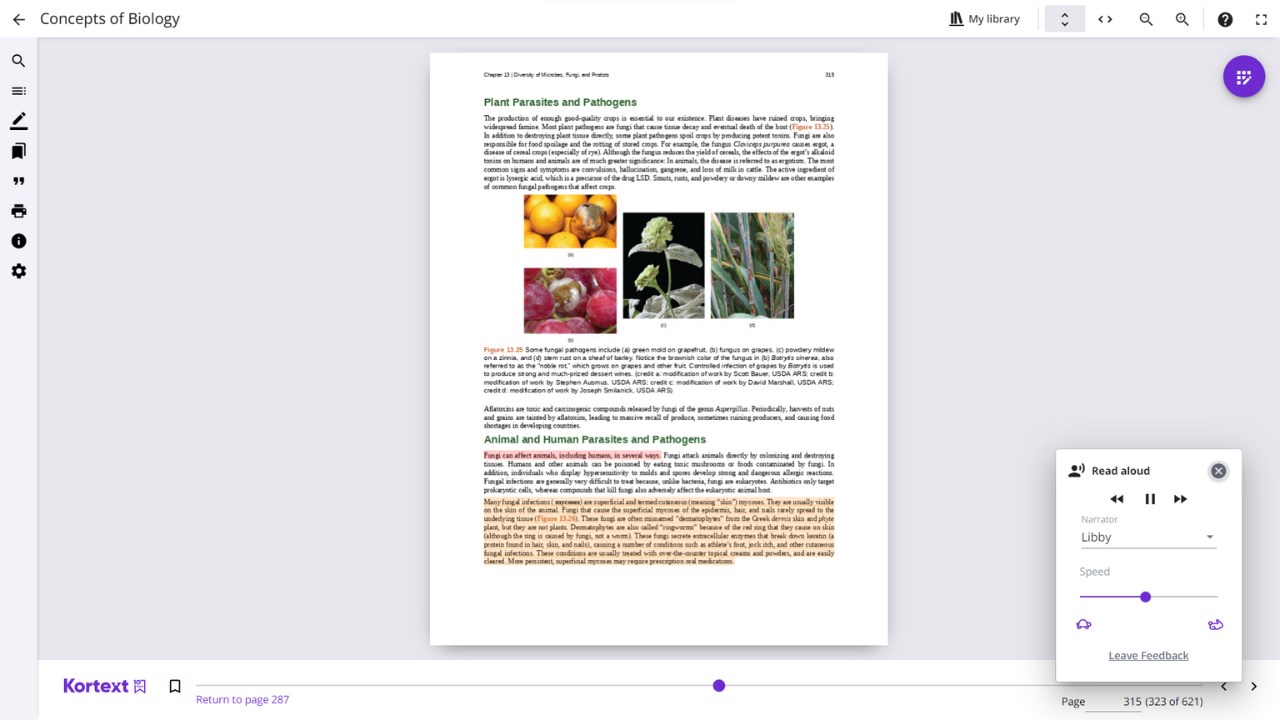
Task: Toggle vertical scroll mode icon
Action: (x=1065, y=19)
